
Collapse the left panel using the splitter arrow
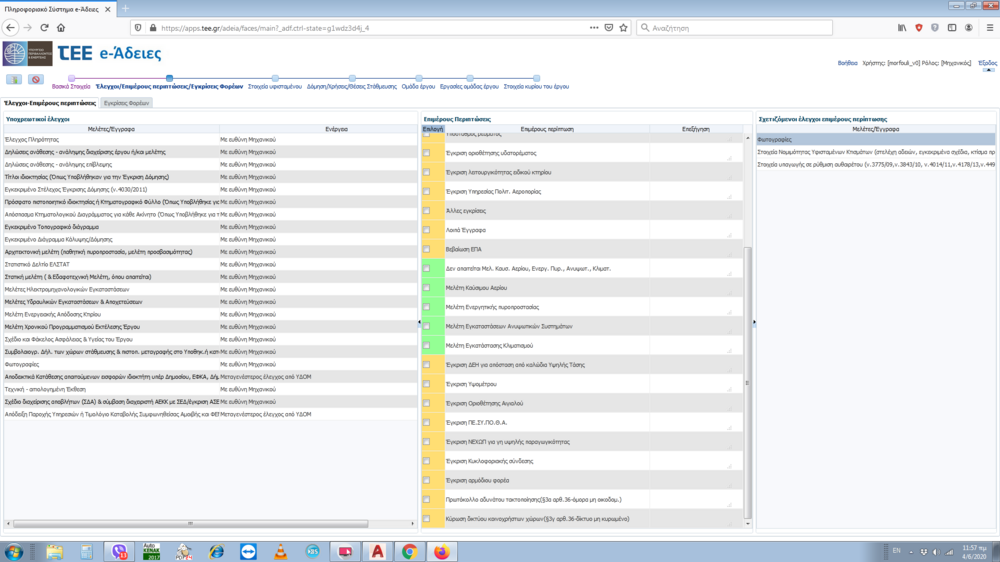click(419, 322)
